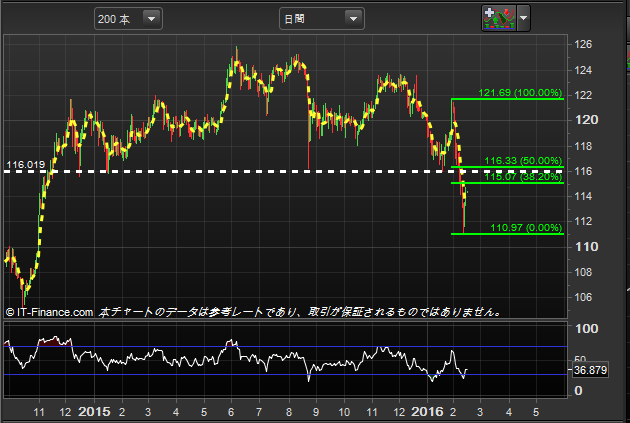Click the 2015 year label on time axis
The height and width of the screenshot is (423, 630).
(x=94, y=412)
